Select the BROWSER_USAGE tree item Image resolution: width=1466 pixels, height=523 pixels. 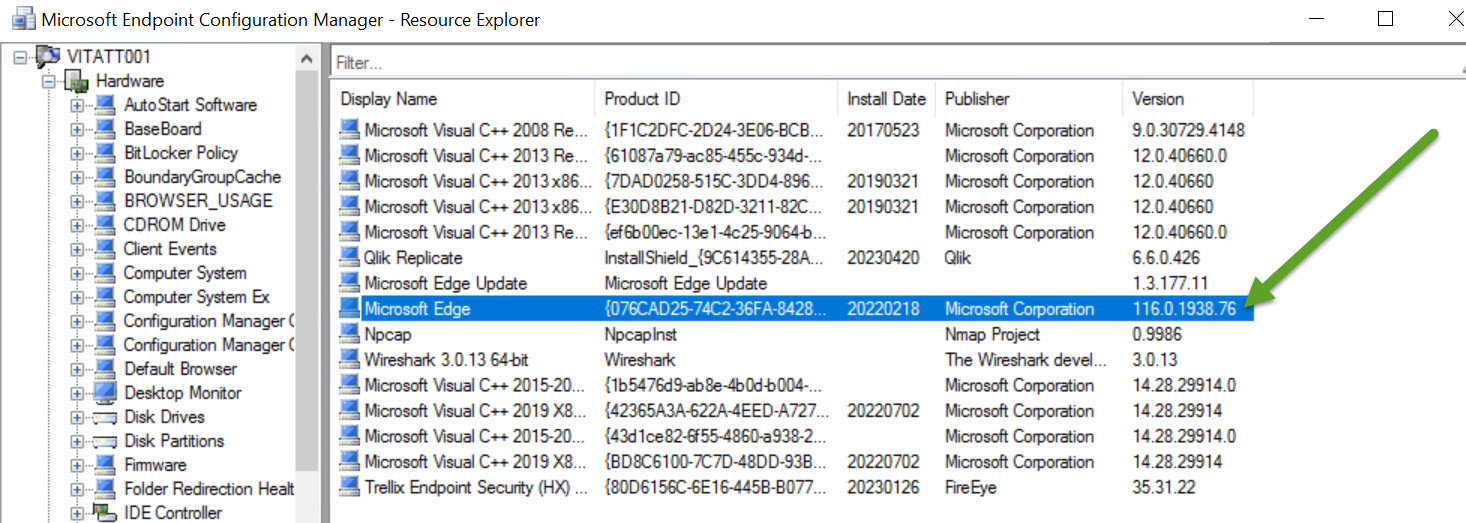(x=198, y=201)
